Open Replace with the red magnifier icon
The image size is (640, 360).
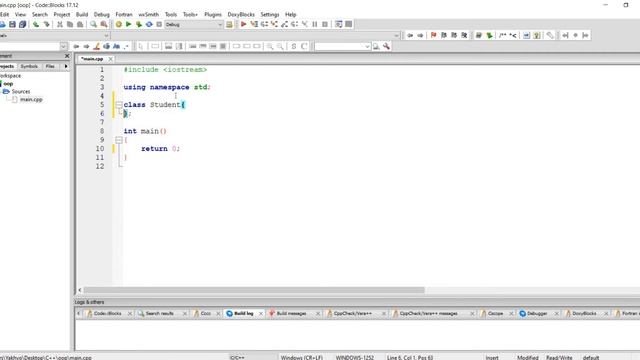[104, 24]
